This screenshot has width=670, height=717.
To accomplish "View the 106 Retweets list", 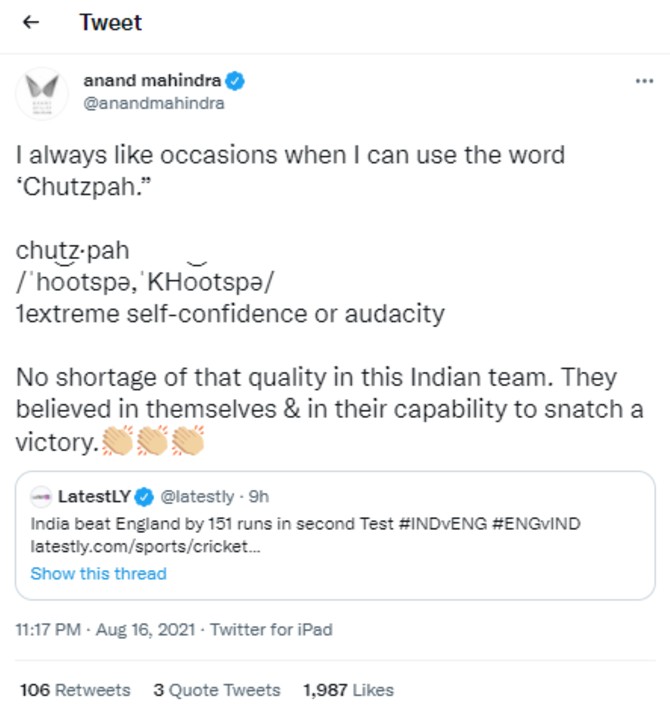I will tap(76, 690).
